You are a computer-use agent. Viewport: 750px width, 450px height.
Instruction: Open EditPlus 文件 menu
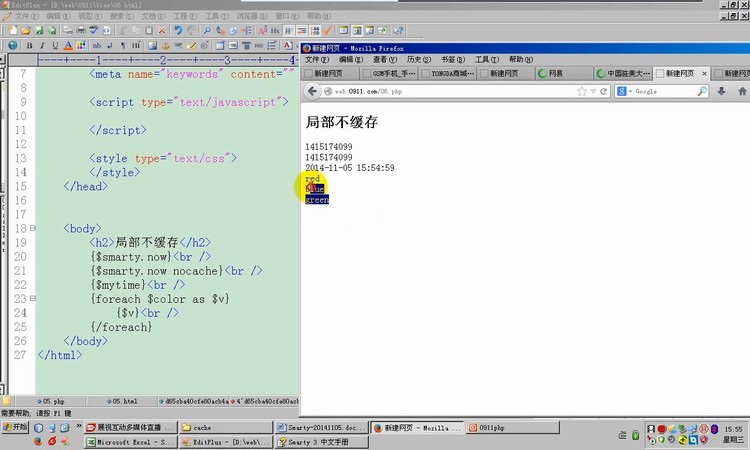point(27,16)
